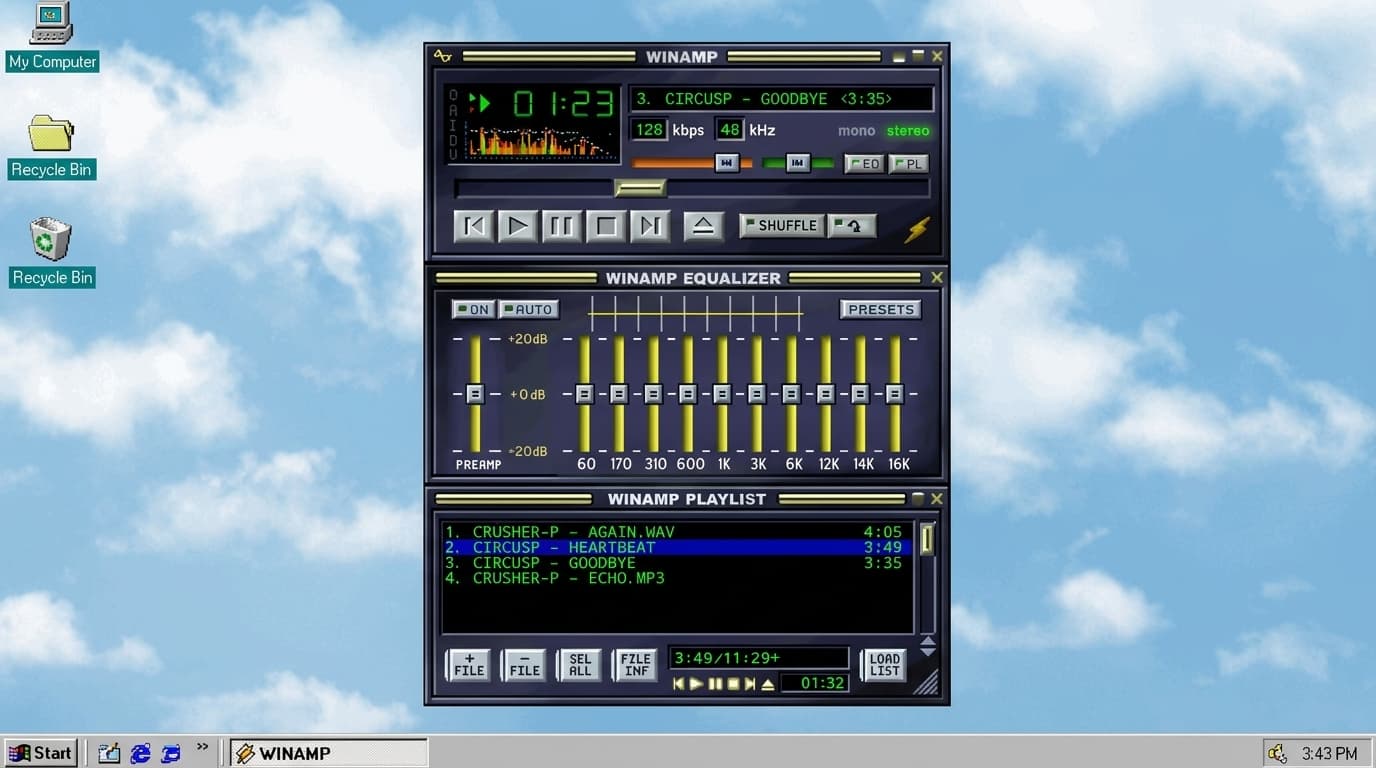Expand the quick launch » chevron
This screenshot has width=1376, height=768.
(x=202, y=747)
